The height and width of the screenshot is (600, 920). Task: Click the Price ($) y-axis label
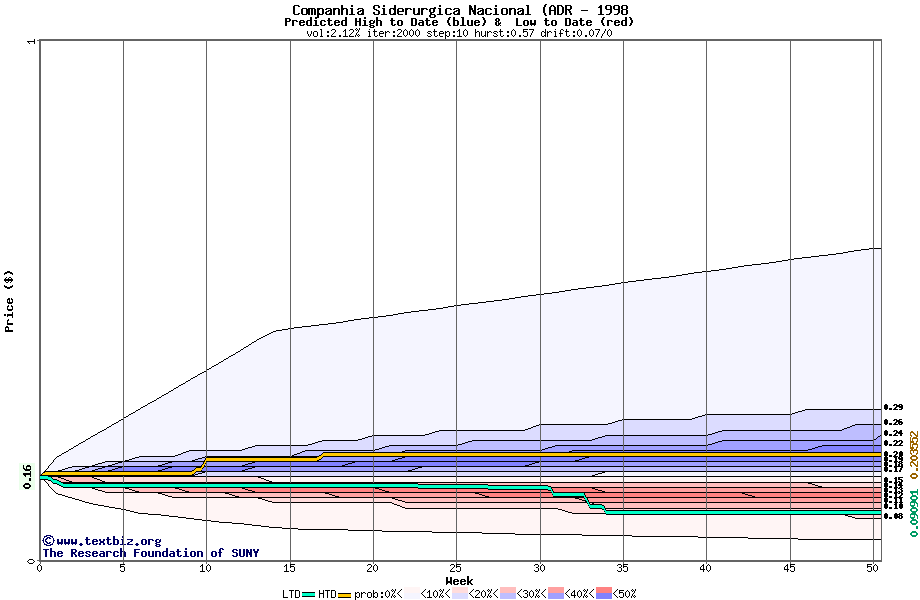[x=10, y=301]
